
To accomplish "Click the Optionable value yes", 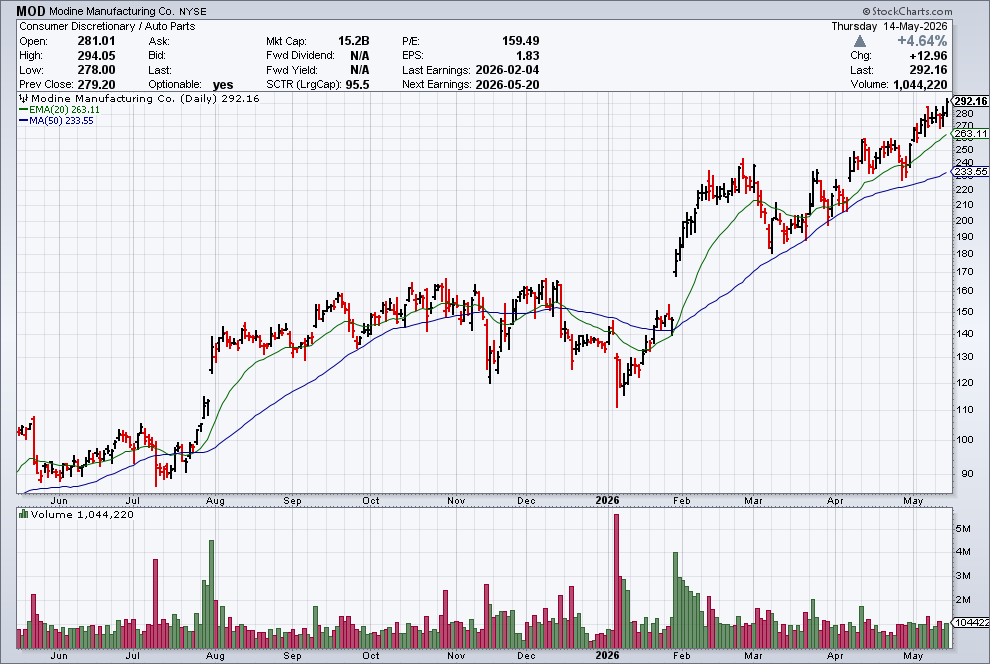I will click(223, 85).
